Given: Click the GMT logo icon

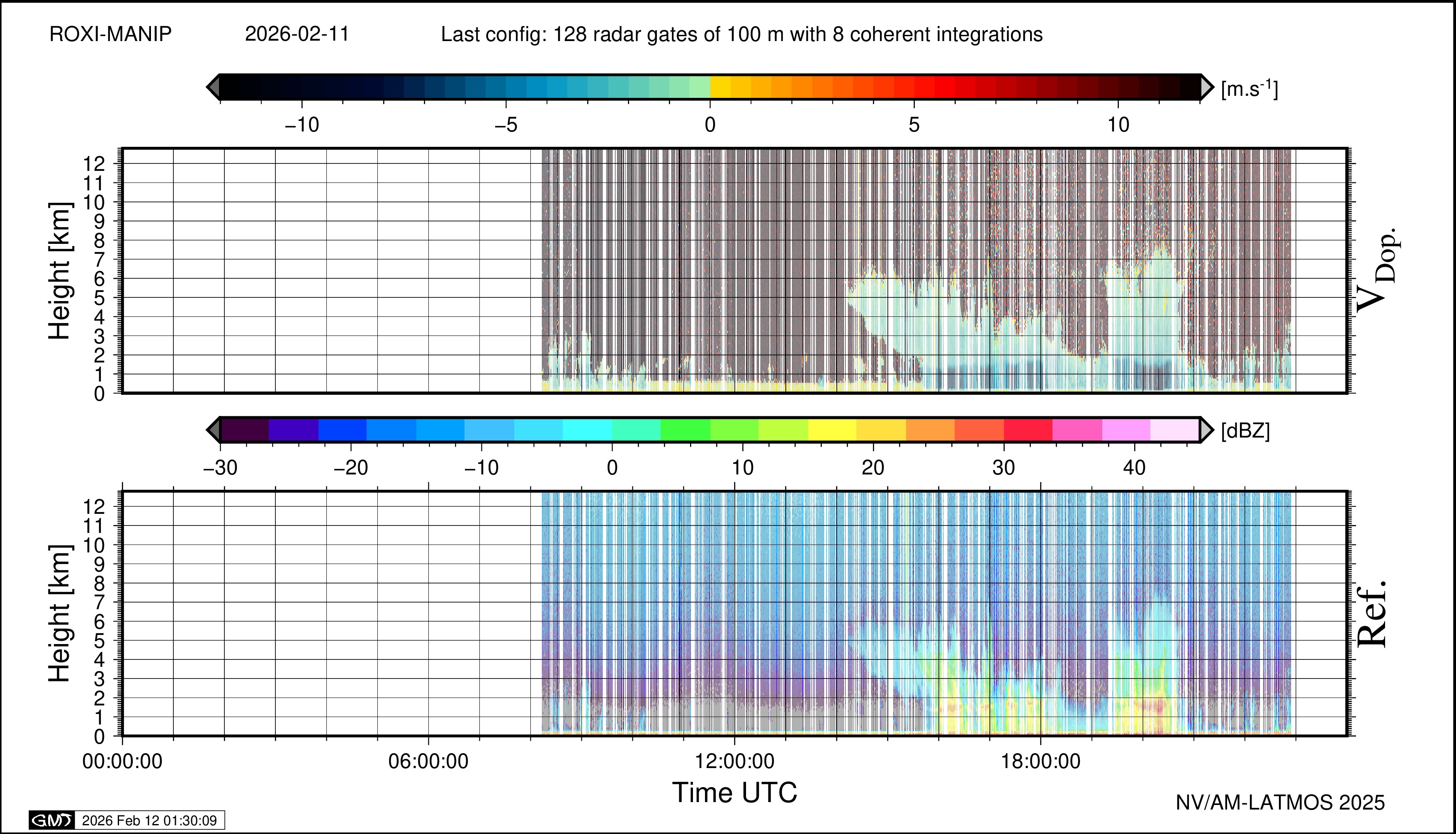Looking at the screenshot, I should click(x=51, y=820).
